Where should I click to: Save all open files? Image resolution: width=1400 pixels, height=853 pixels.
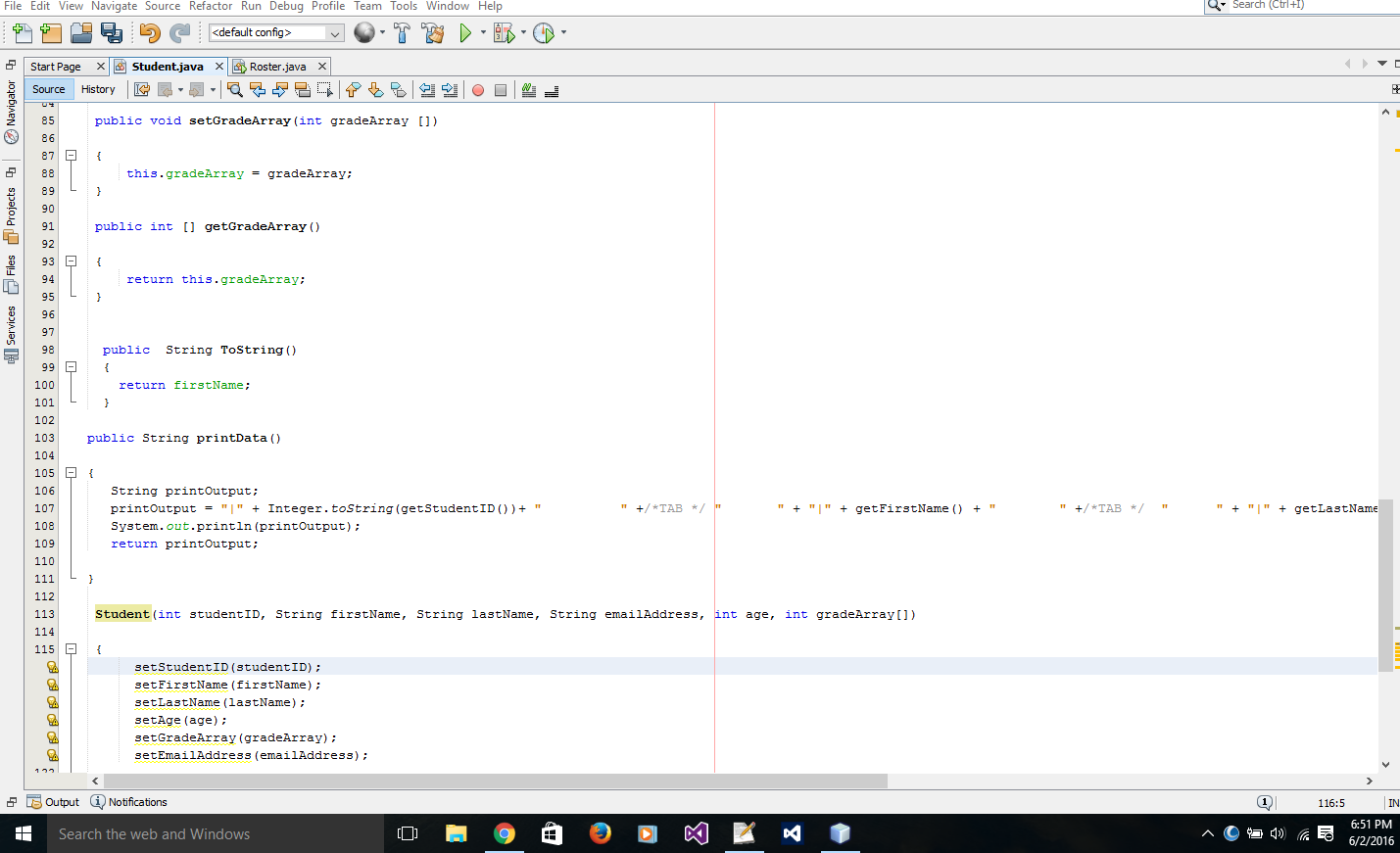(x=112, y=32)
